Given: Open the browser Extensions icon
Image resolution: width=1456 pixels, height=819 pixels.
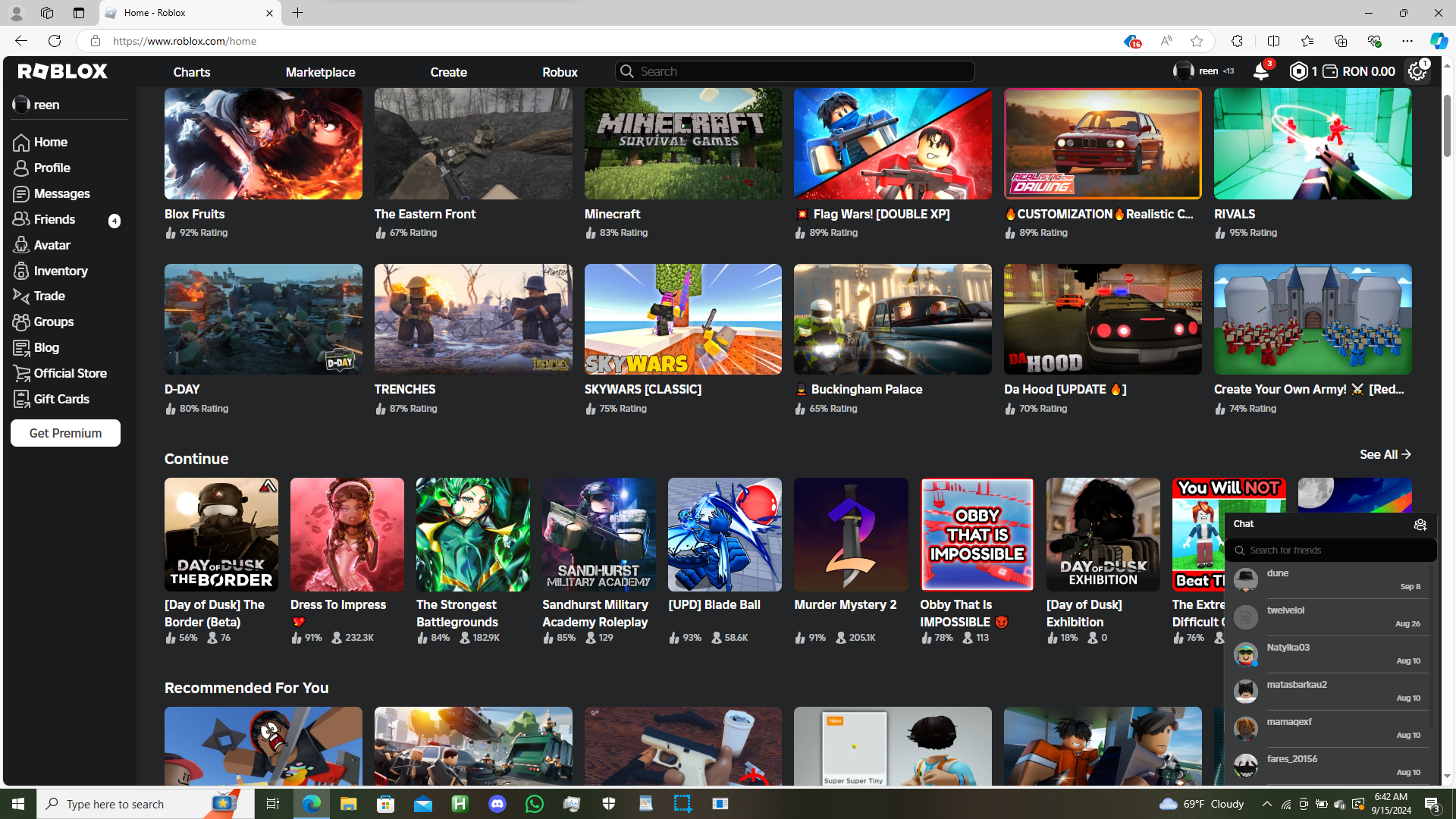Looking at the screenshot, I should [x=1237, y=41].
